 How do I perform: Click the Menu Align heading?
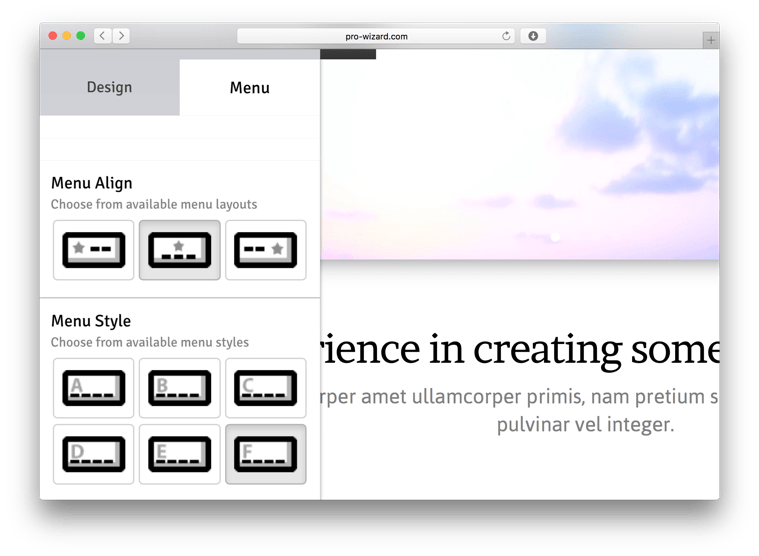(x=91, y=183)
